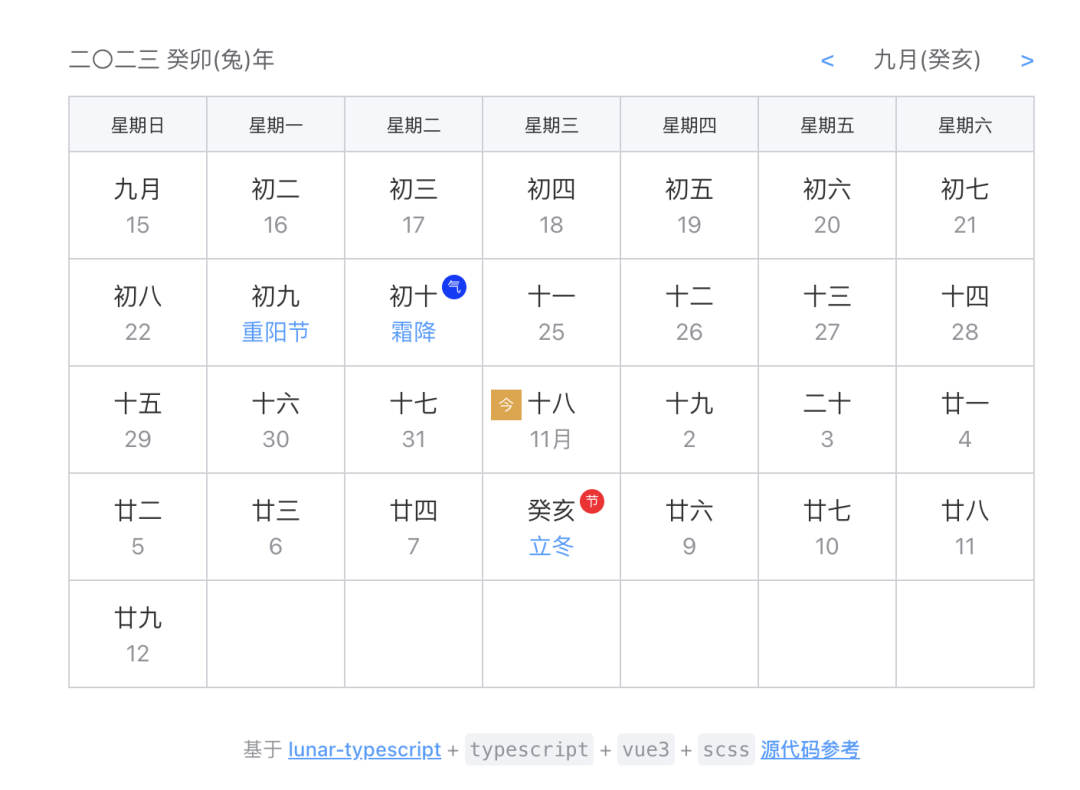1080x790 pixels.
Task: Choose date 初四 18
Action: pyautogui.click(x=551, y=205)
